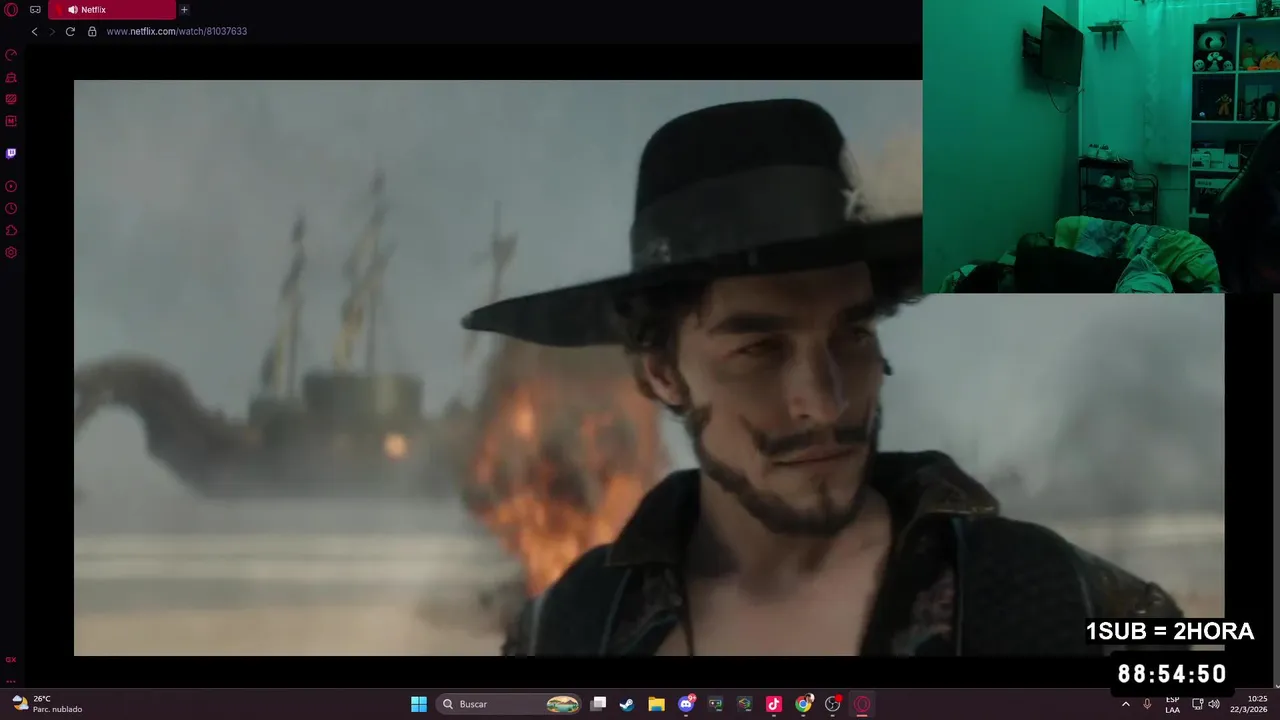Launch Steam from the taskbar
This screenshot has width=1280, height=720.
(627, 704)
